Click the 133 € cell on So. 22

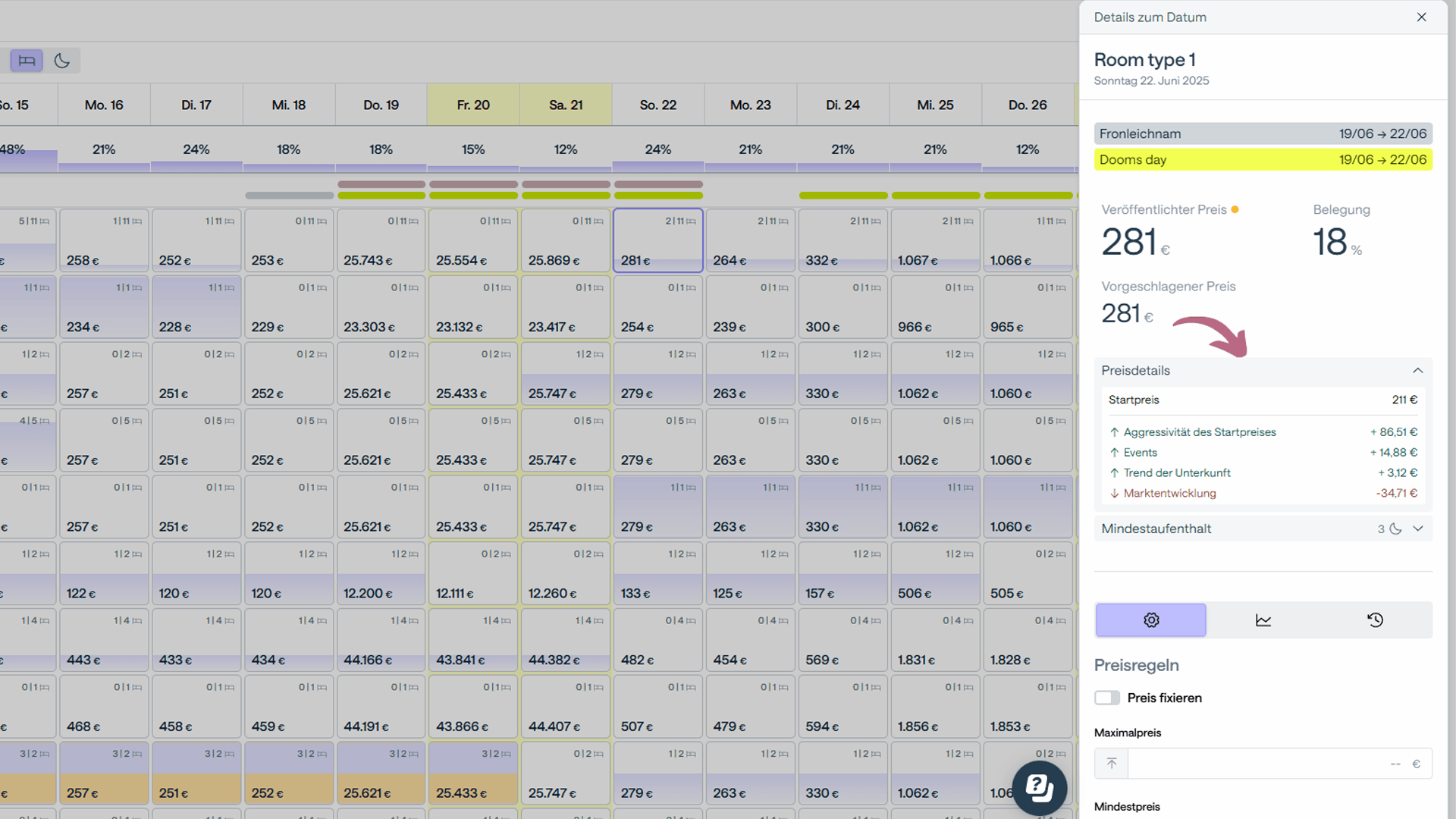point(658,573)
